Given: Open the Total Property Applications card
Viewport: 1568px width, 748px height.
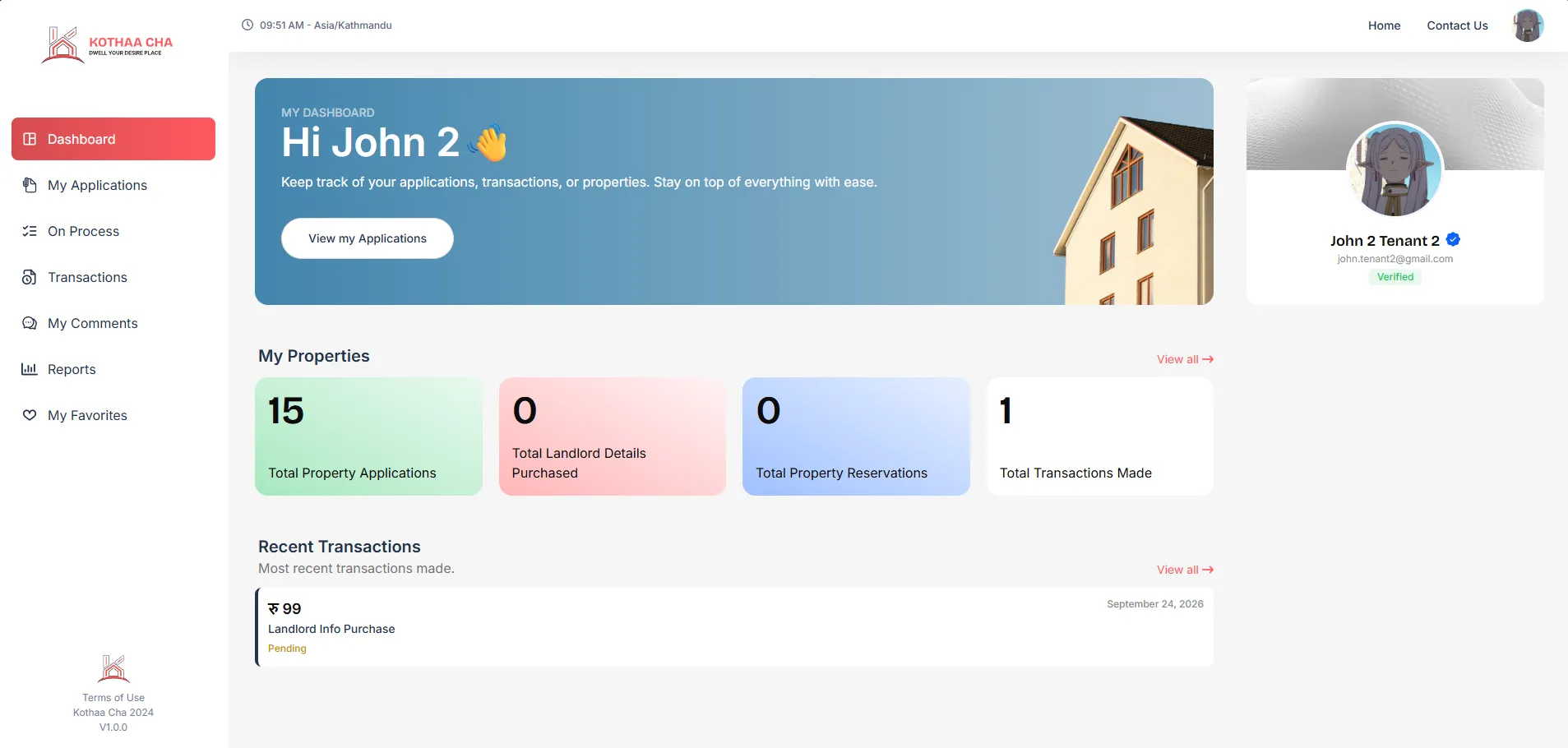Looking at the screenshot, I should click(x=368, y=436).
